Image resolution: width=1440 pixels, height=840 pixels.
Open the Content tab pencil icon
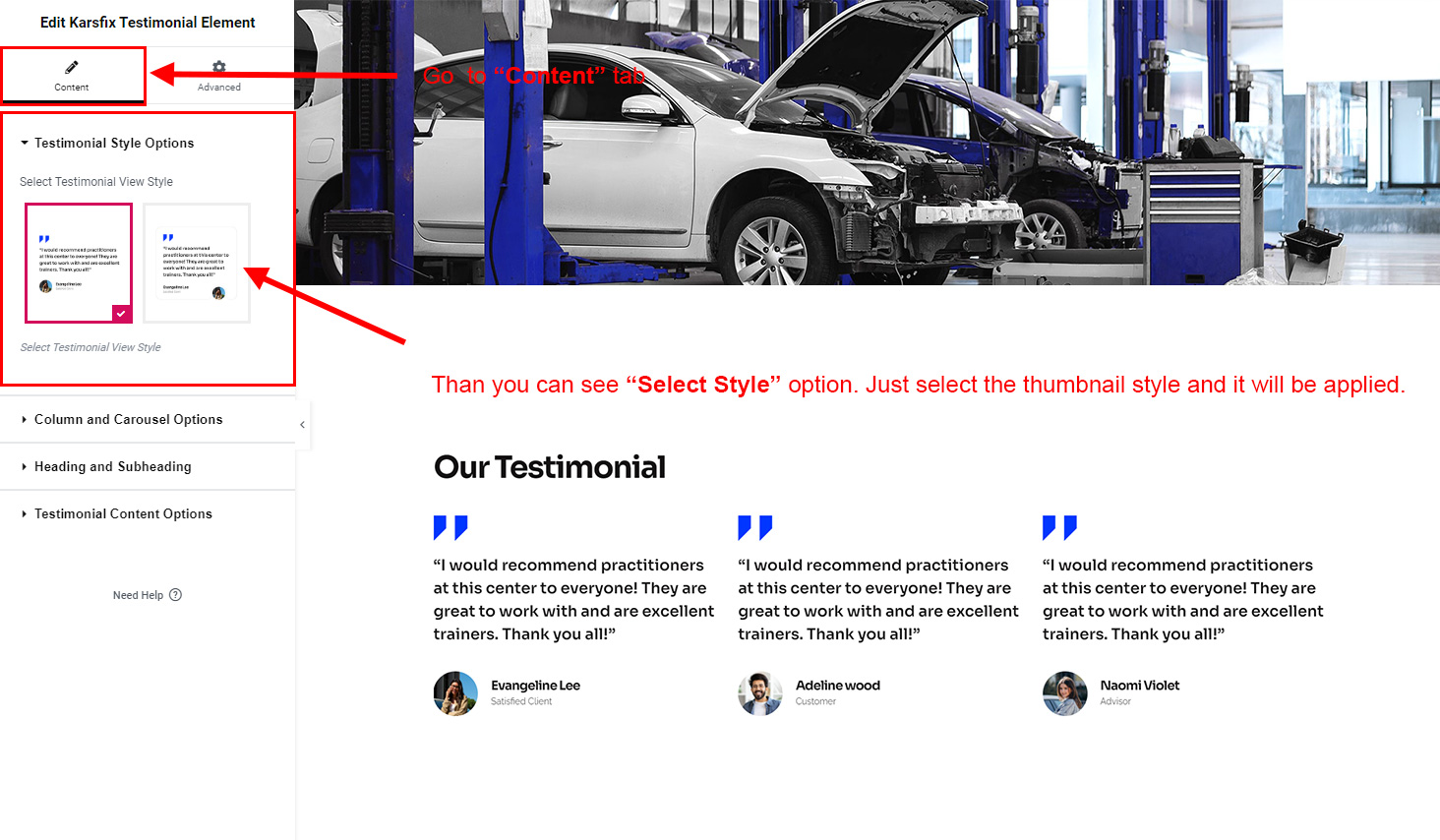pos(71,67)
